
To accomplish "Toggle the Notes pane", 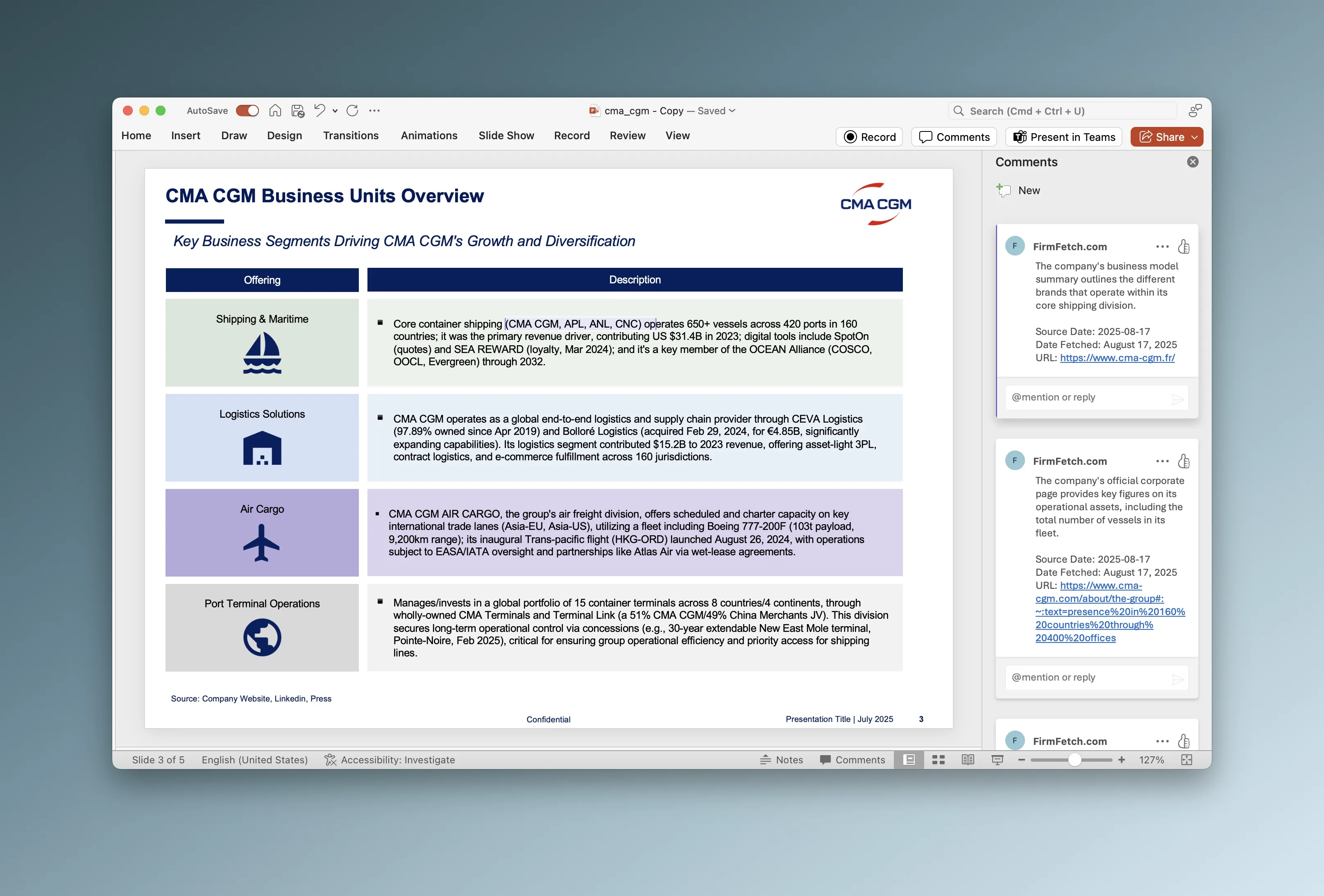I will pyautogui.click(x=782, y=760).
